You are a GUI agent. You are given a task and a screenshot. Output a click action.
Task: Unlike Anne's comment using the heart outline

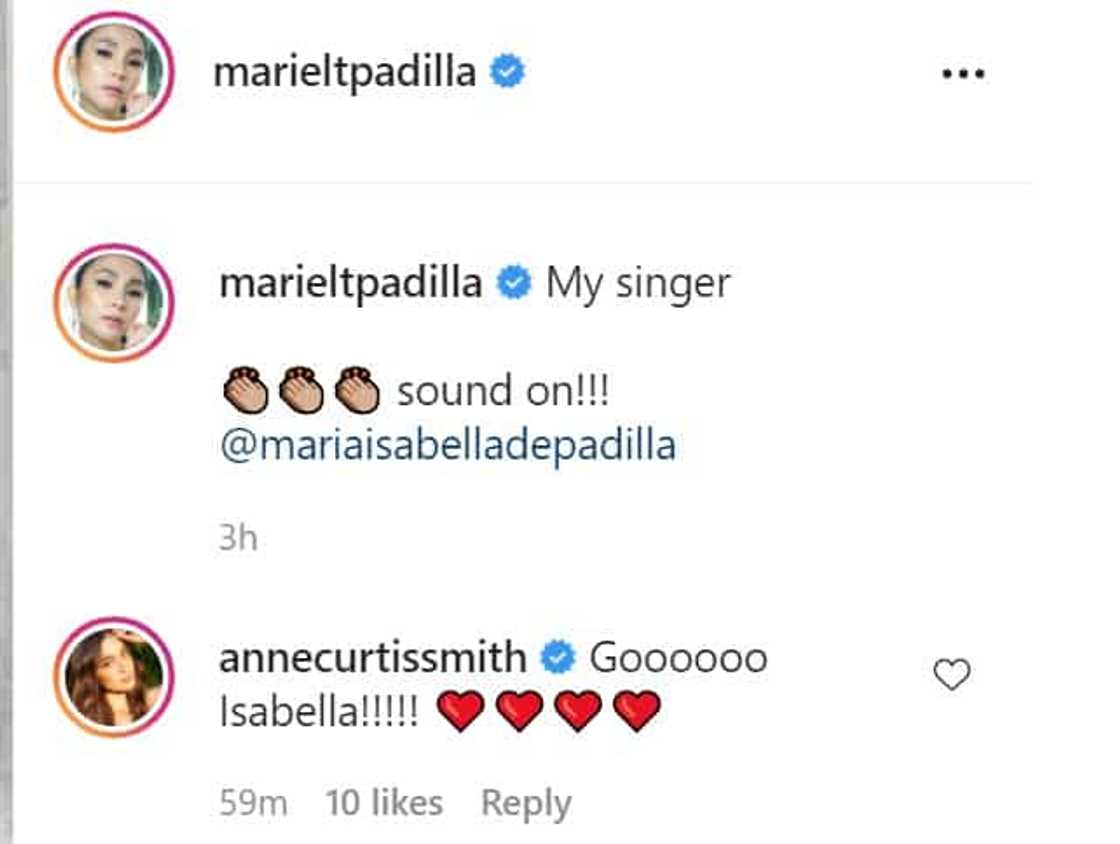click(951, 673)
